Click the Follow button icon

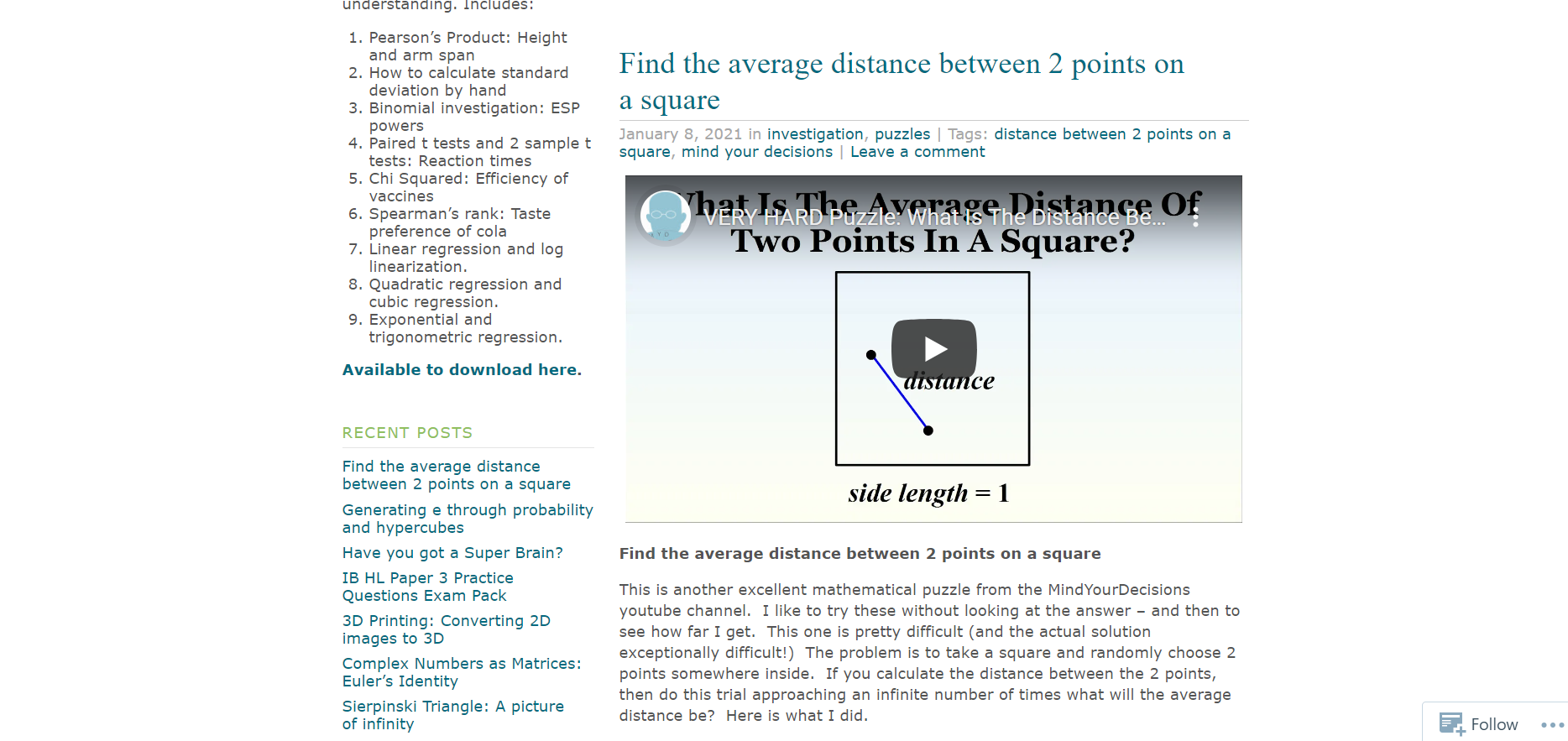[1451, 723]
